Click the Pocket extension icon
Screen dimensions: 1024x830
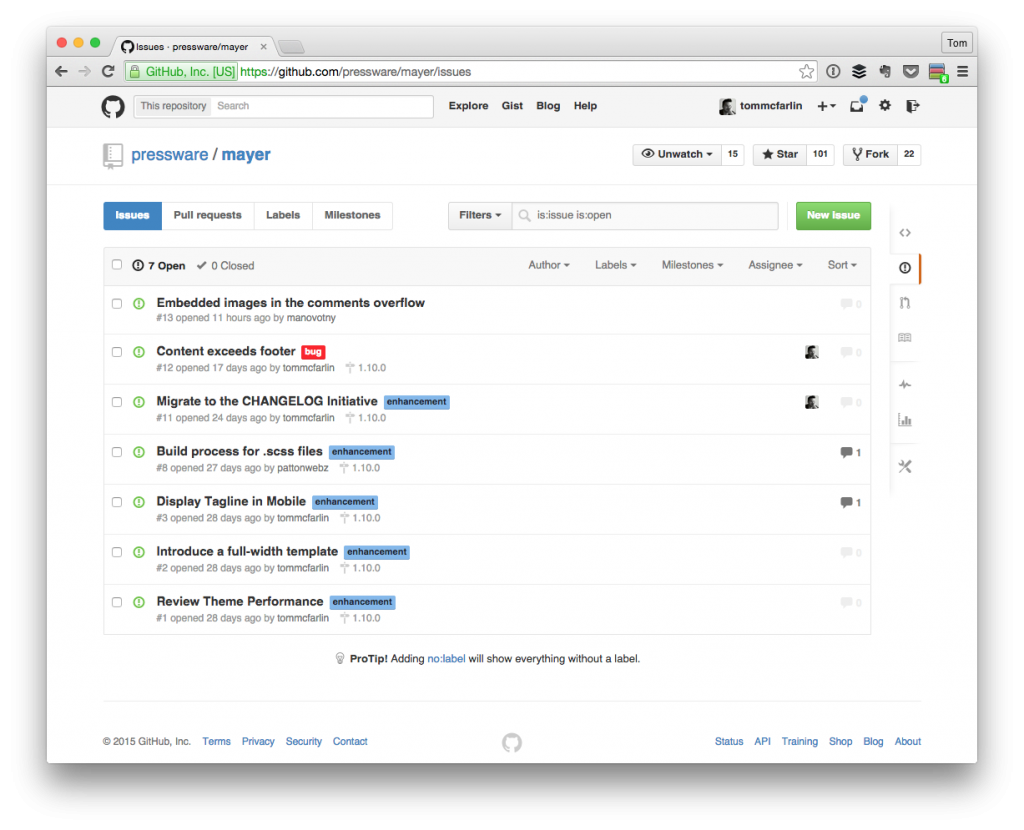pyautogui.click(x=910, y=72)
